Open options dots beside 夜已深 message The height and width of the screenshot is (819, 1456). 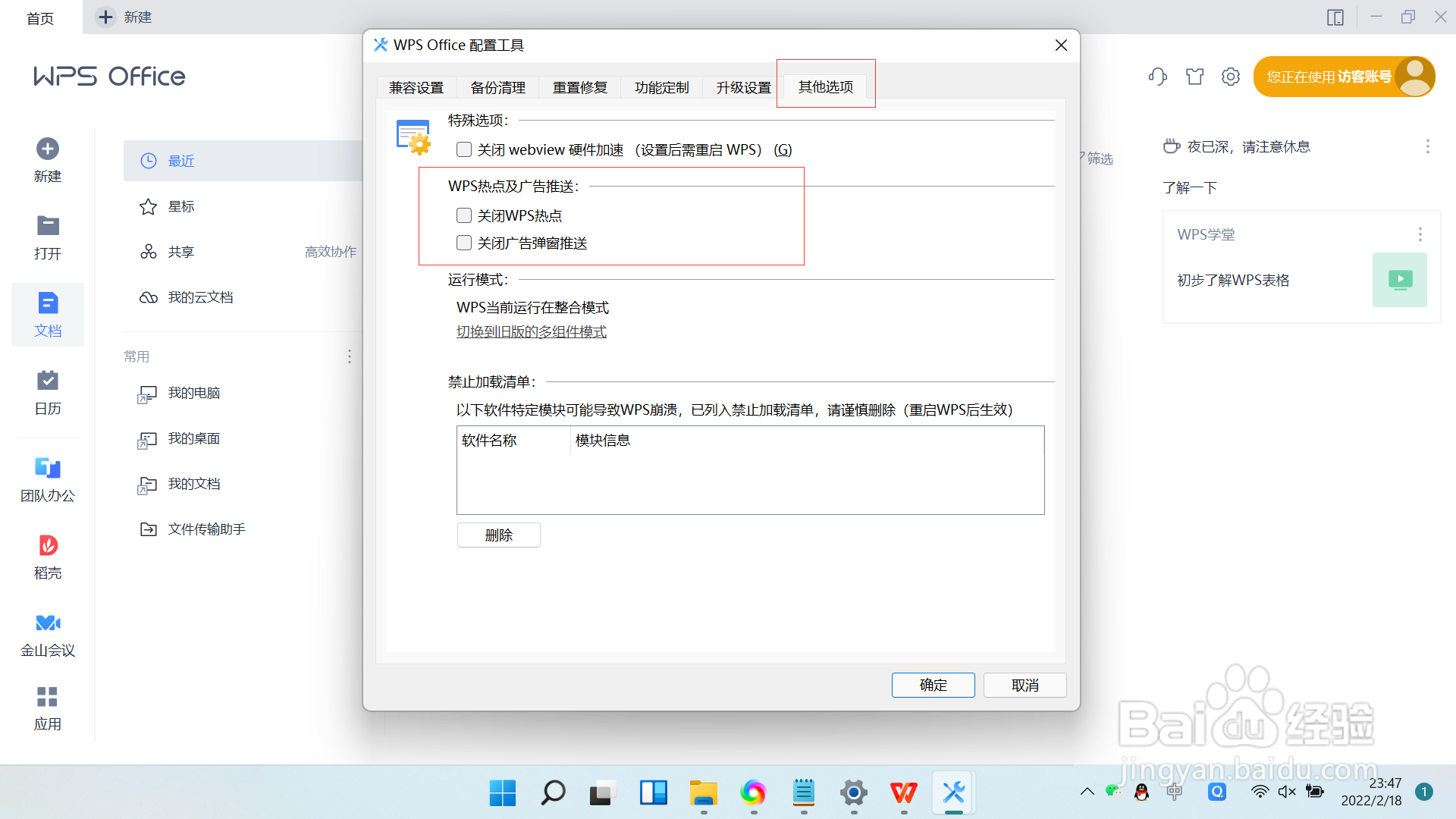1427,146
